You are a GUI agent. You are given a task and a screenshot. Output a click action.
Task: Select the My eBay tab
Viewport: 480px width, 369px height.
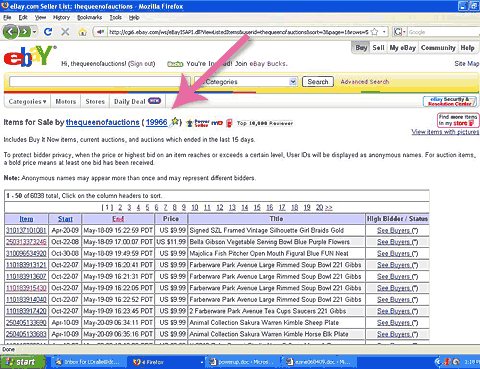[403, 48]
